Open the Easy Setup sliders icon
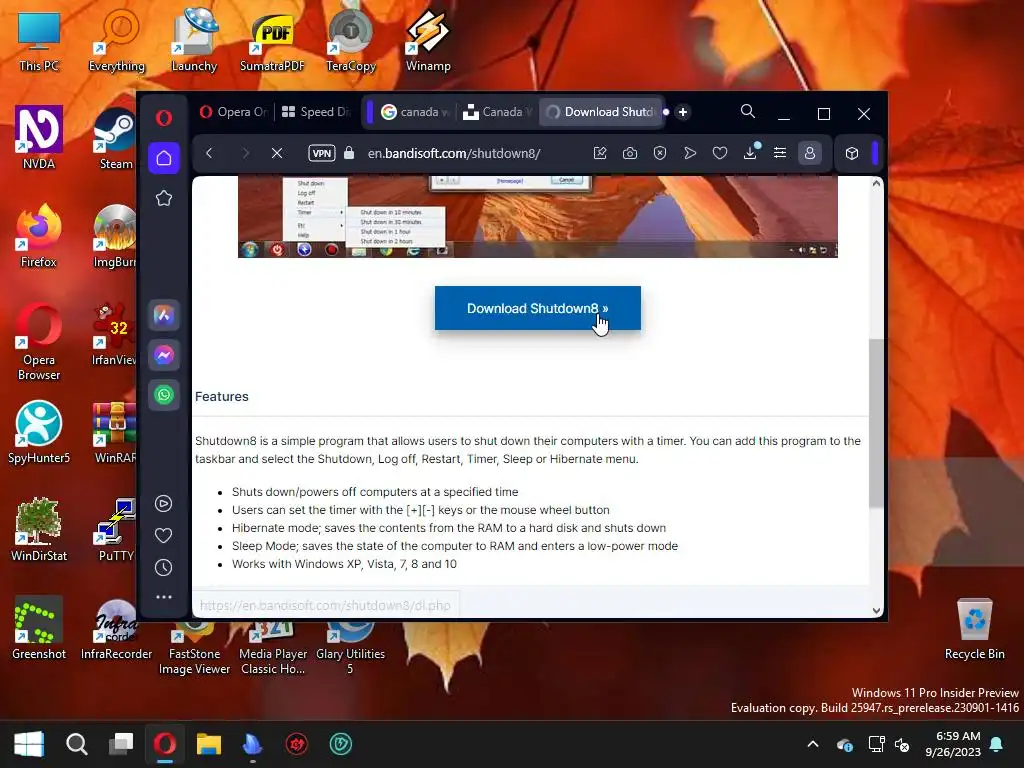Image resolution: width=1024 pixels, height=768 pixels. pyautogui.click(x=780, y=153)
